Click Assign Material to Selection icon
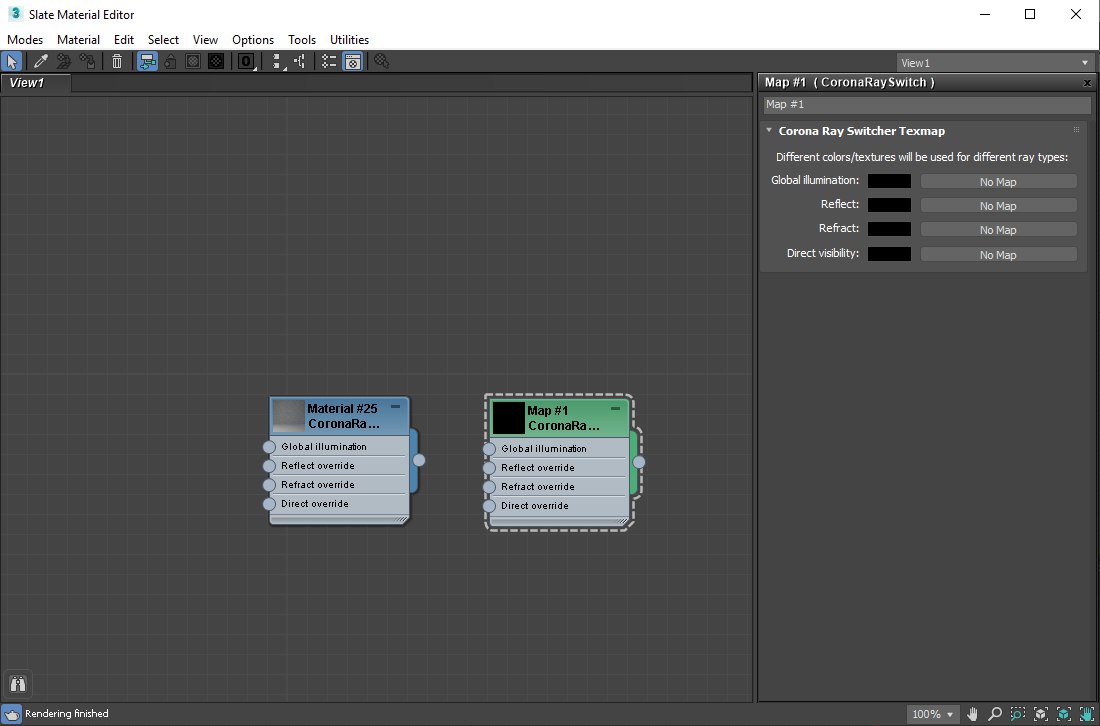This screenshot has width=1100, height=726. pos(87,62)
